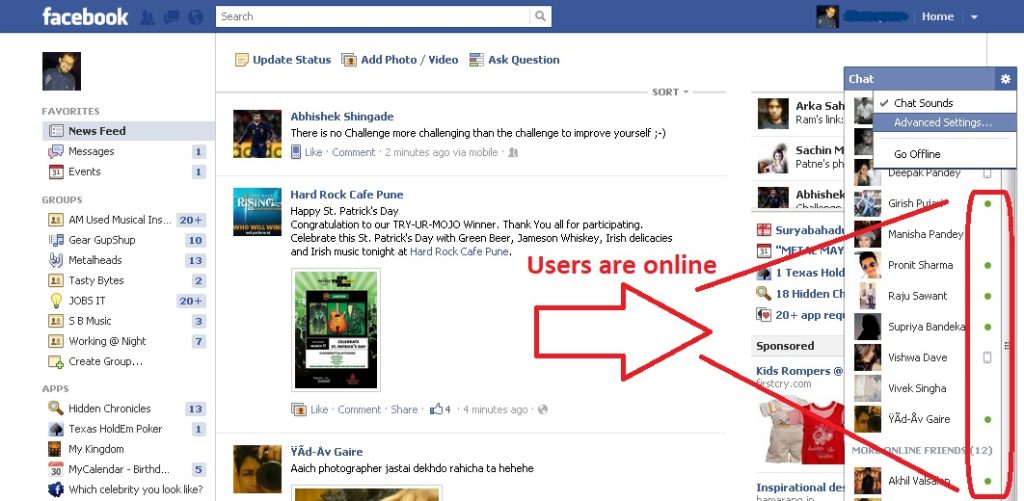Open the Kids Rompers sponsored ad link
The image size is (1024, 501).
pos(799,371)
